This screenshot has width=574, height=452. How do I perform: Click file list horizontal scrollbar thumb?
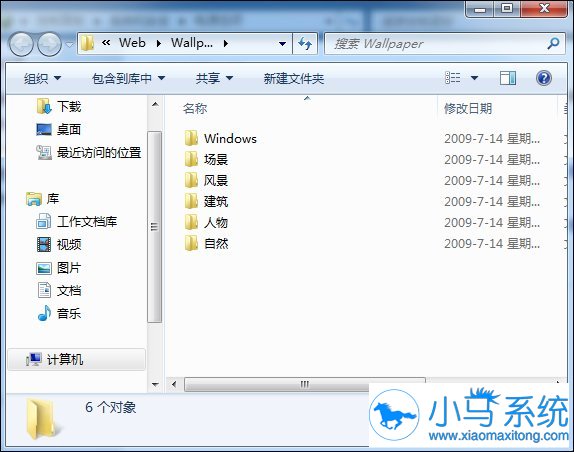pos(305,385)
